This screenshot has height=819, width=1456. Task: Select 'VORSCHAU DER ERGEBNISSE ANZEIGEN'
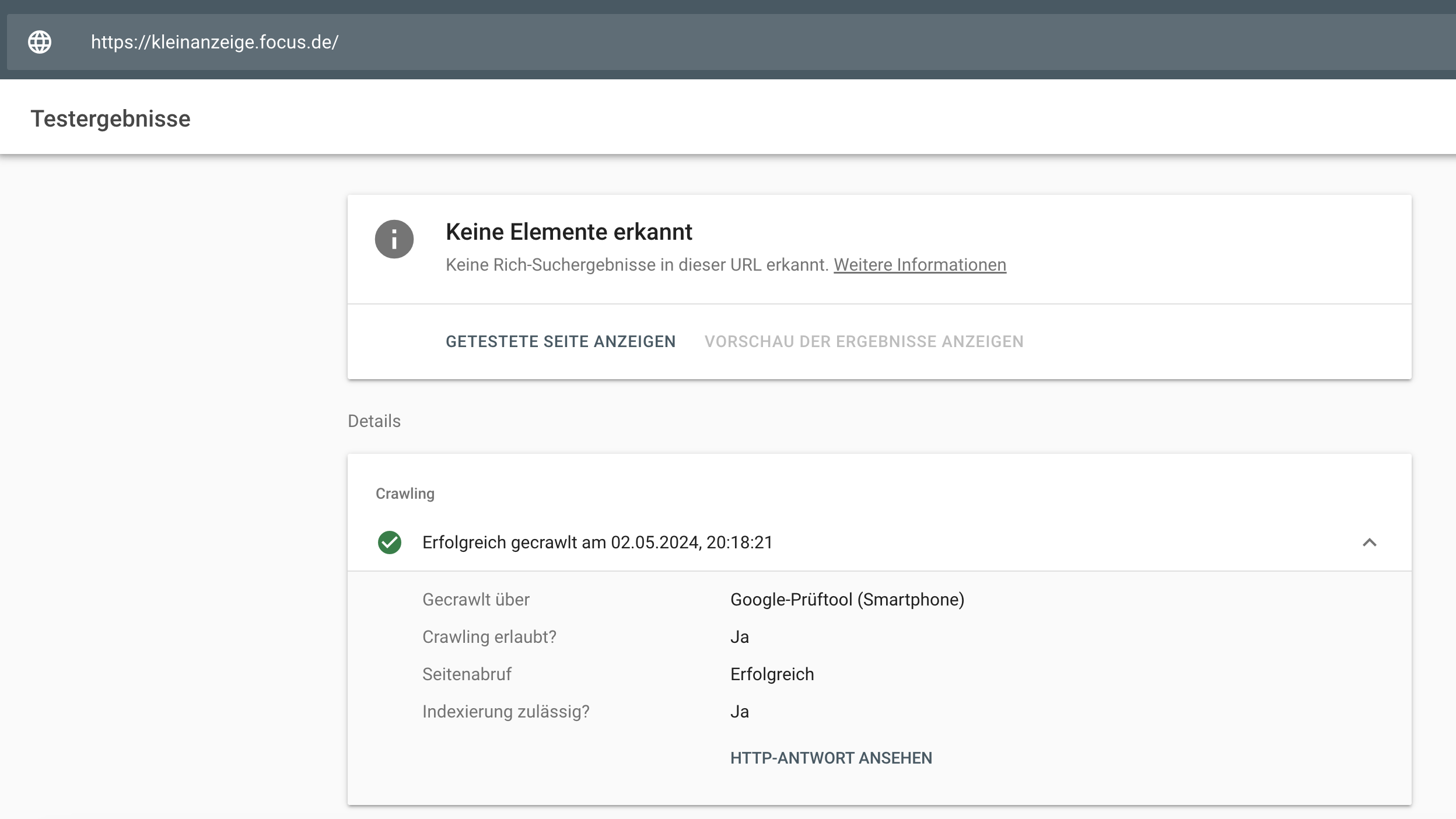coord(864,341)
